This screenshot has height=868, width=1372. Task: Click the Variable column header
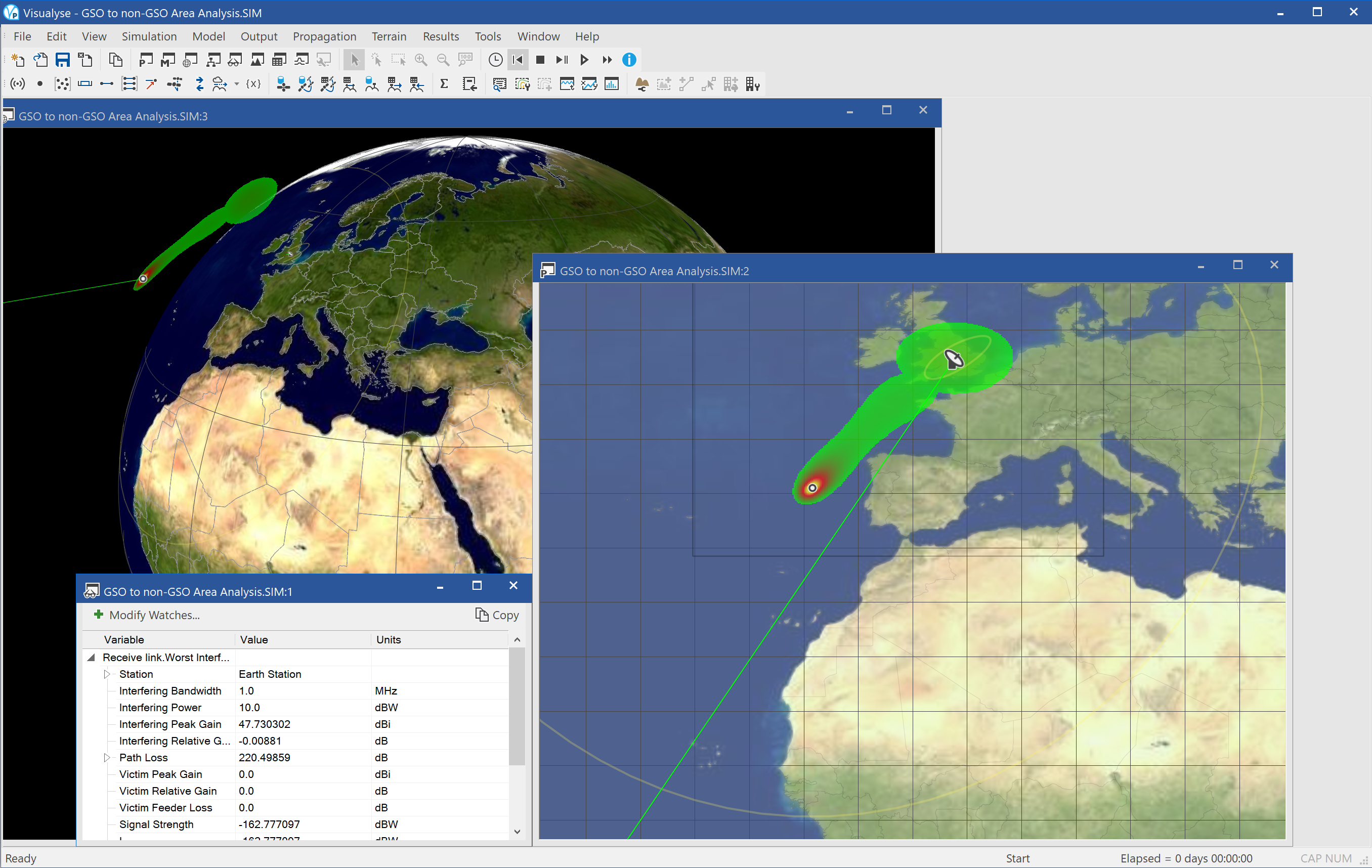(159, 639)
